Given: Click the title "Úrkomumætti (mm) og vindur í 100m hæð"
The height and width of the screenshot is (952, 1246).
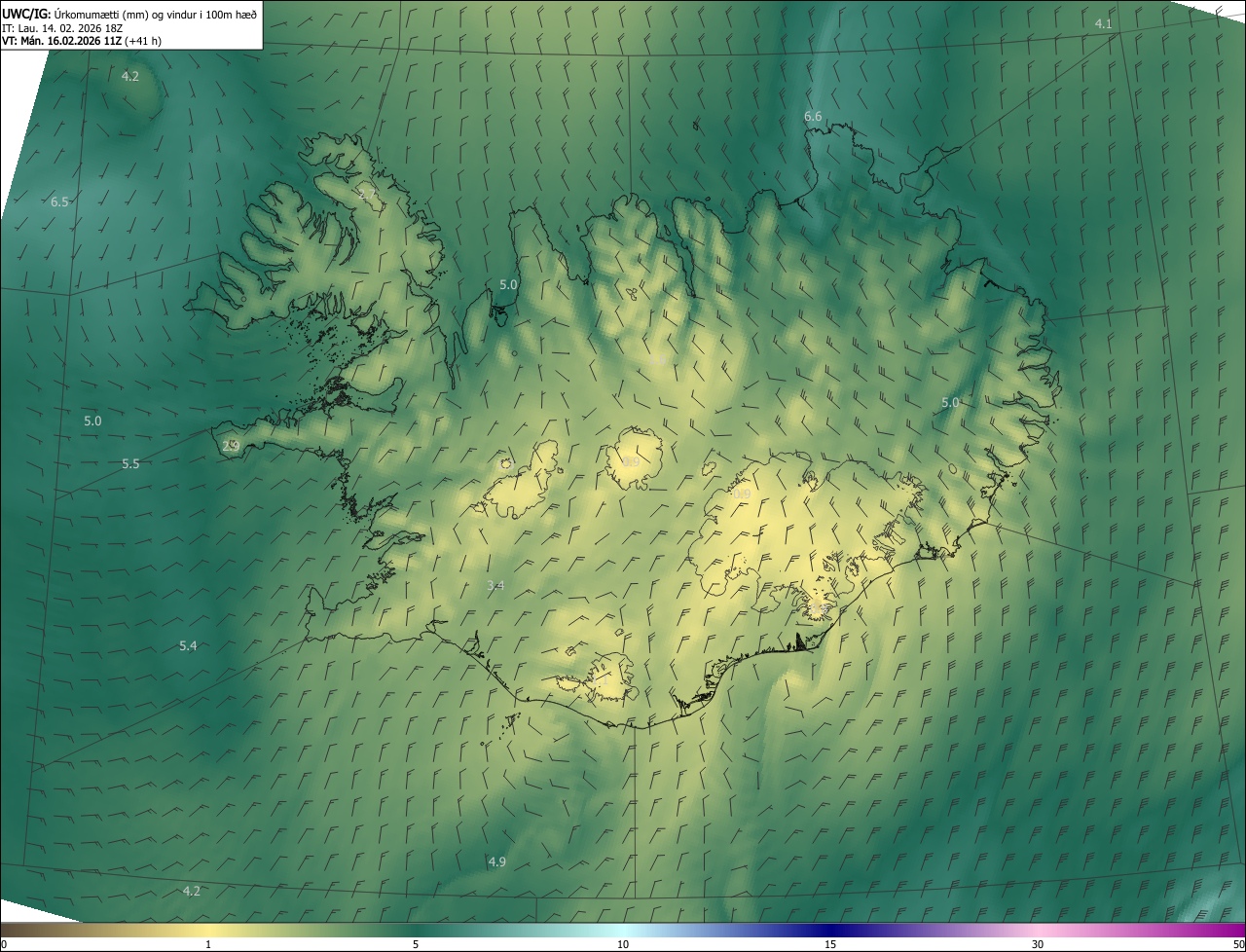Looking at the screenshot, I should click(157, 14).
